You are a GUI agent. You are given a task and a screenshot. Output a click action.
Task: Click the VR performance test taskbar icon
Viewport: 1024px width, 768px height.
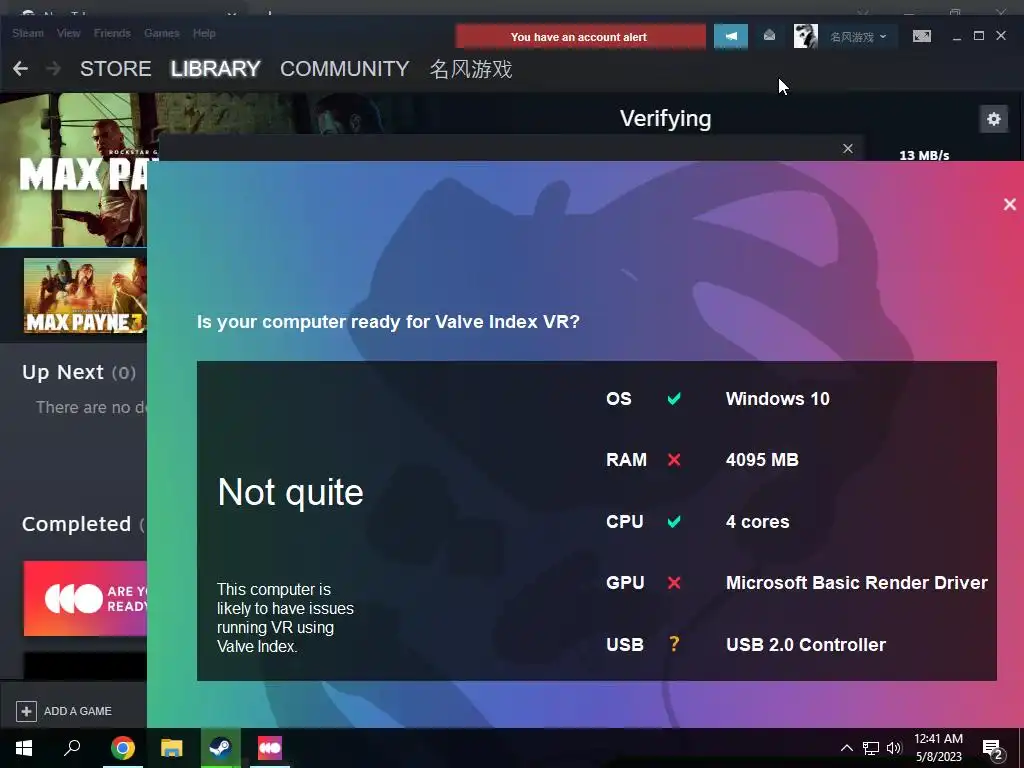click(x=270, y=748)
